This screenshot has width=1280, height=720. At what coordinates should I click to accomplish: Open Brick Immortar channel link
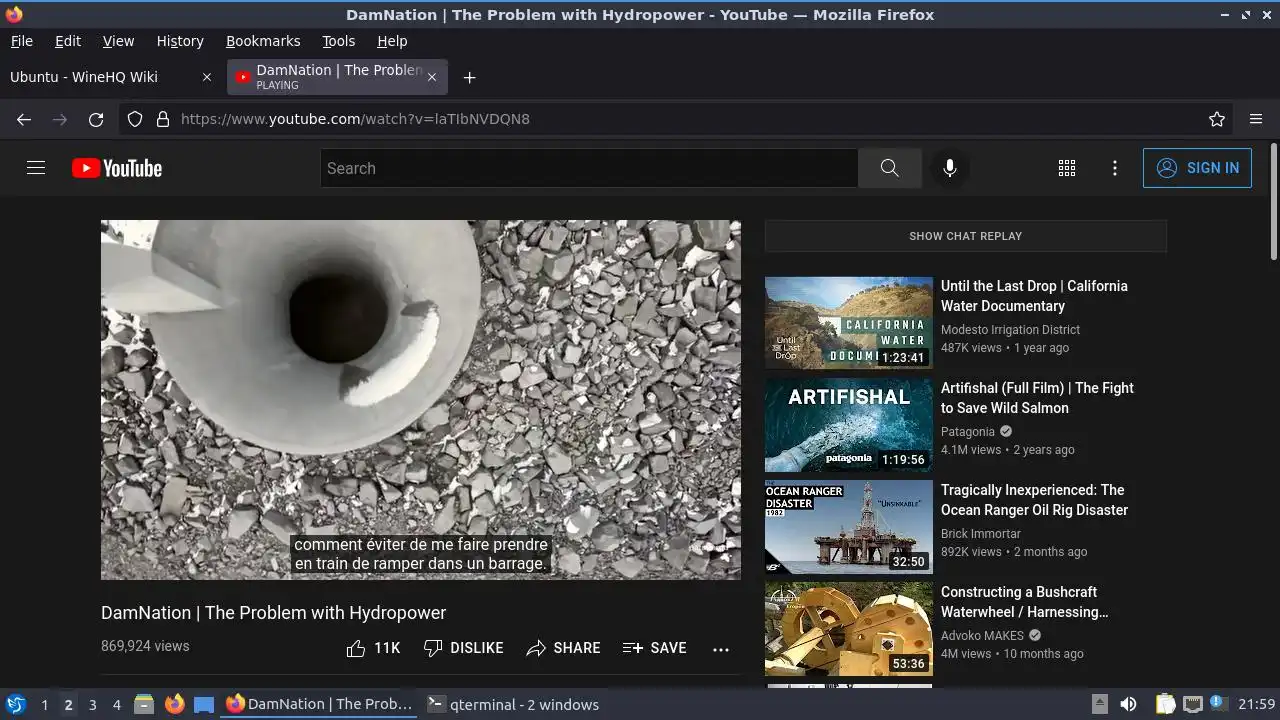pyautogui.click(x=981, y=534)
